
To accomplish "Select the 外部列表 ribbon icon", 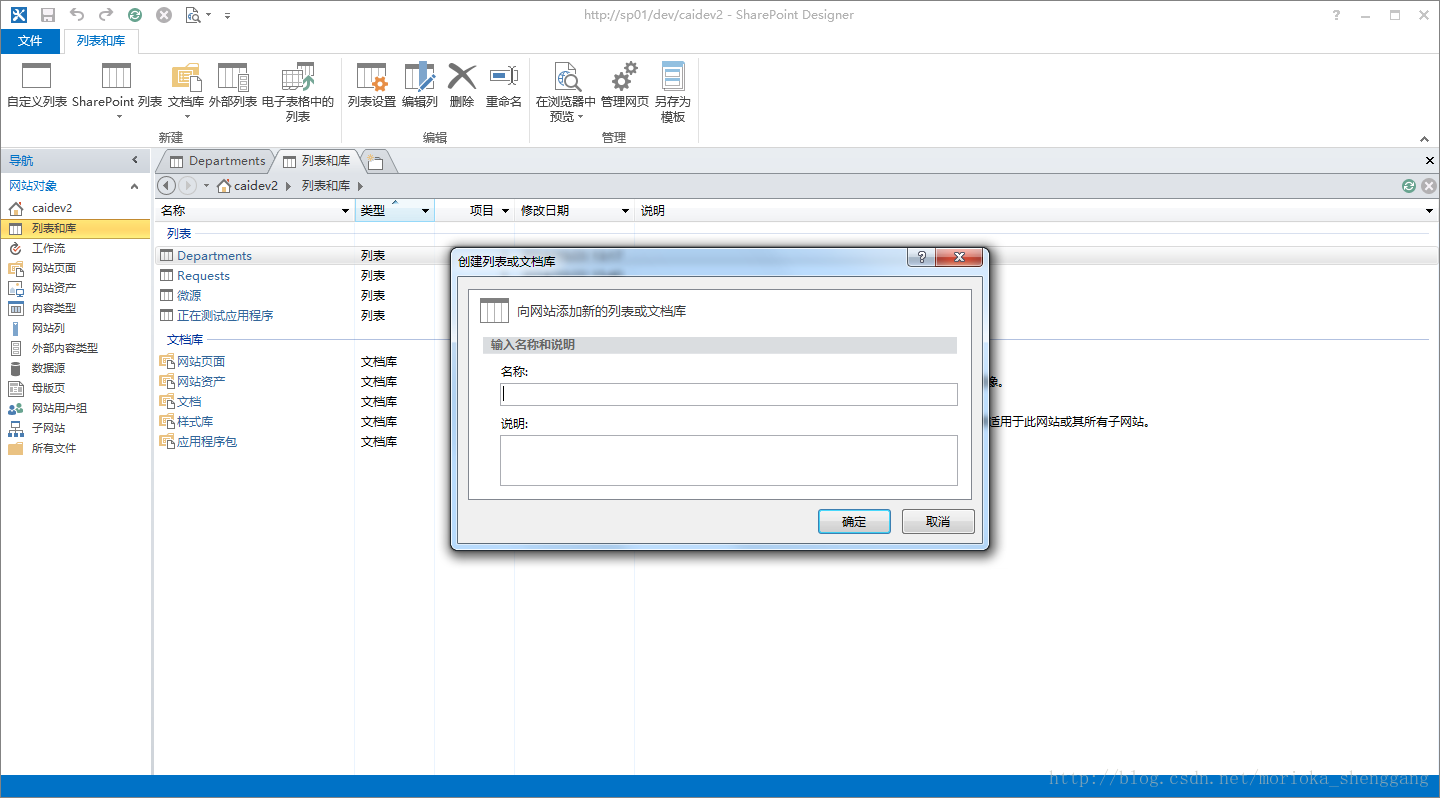I will pyautogui.click(x=233, y=76).
